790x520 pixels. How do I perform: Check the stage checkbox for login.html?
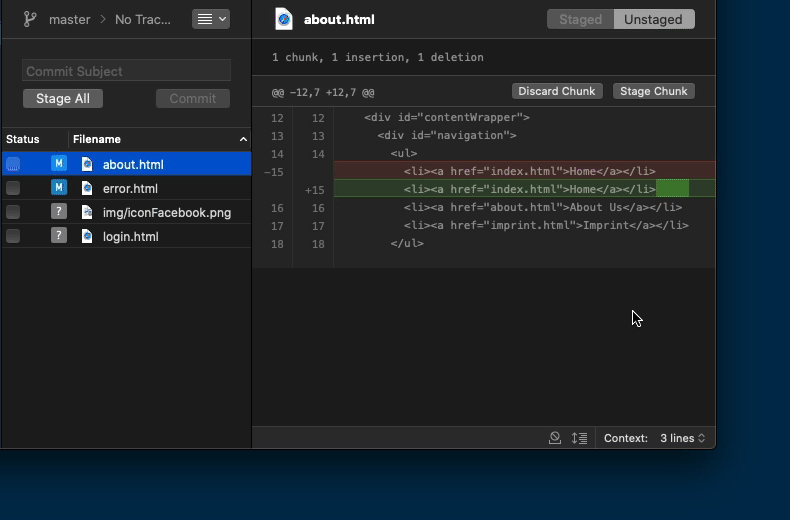pyautogui.click(x=13, y=236)
